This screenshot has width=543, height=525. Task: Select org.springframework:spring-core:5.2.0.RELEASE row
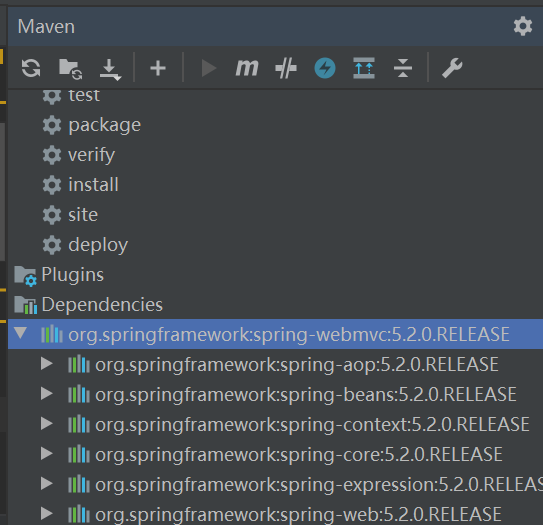275,454
